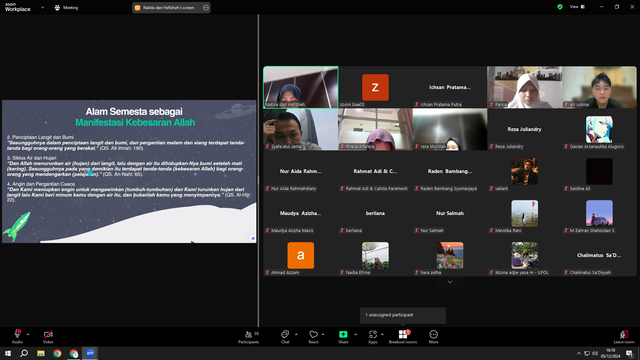Click the Meeting tab in title bar
640x360 pixels.
[66, 7]
